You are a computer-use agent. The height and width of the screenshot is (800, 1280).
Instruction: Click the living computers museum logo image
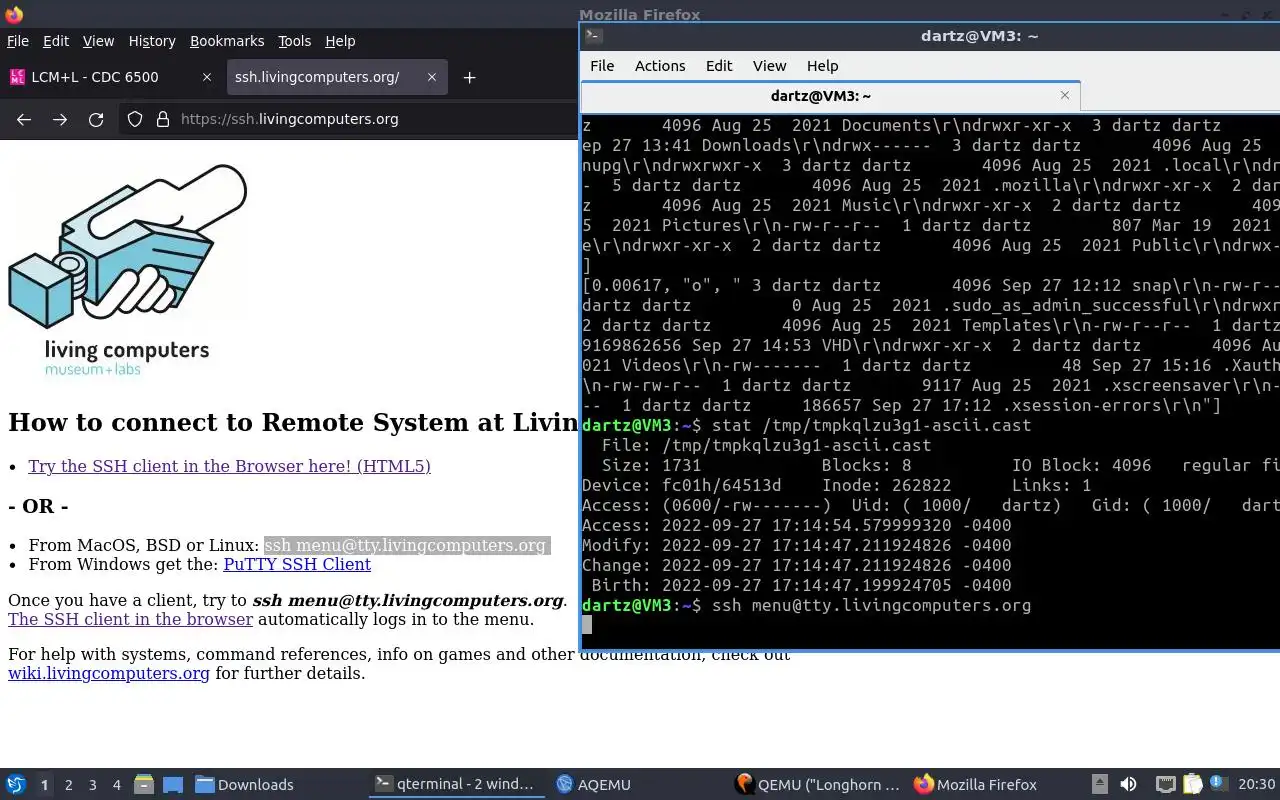(x=128, y=271)
